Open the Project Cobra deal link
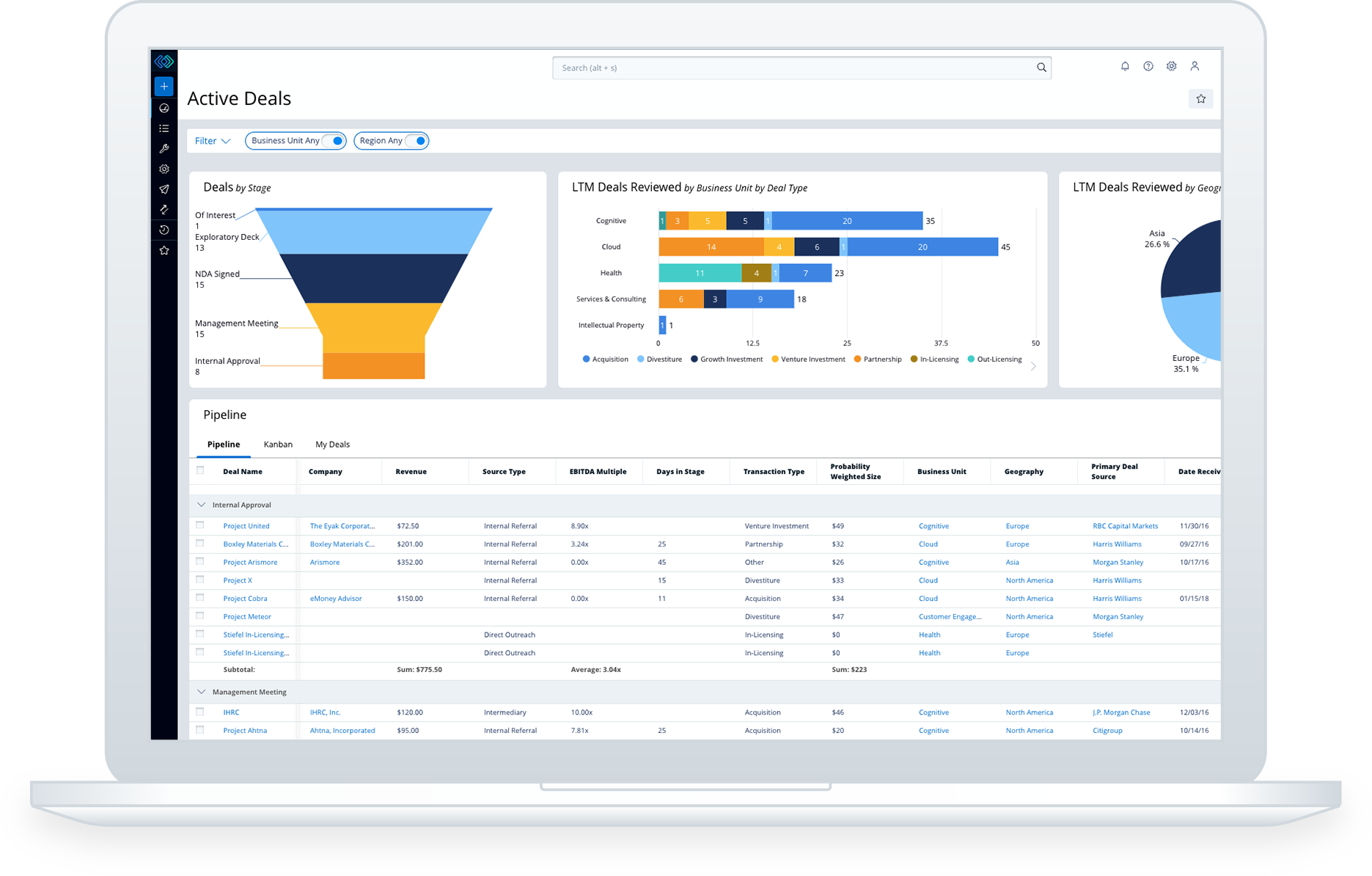This screenshot has height=876, width=1372. point(245,599)
